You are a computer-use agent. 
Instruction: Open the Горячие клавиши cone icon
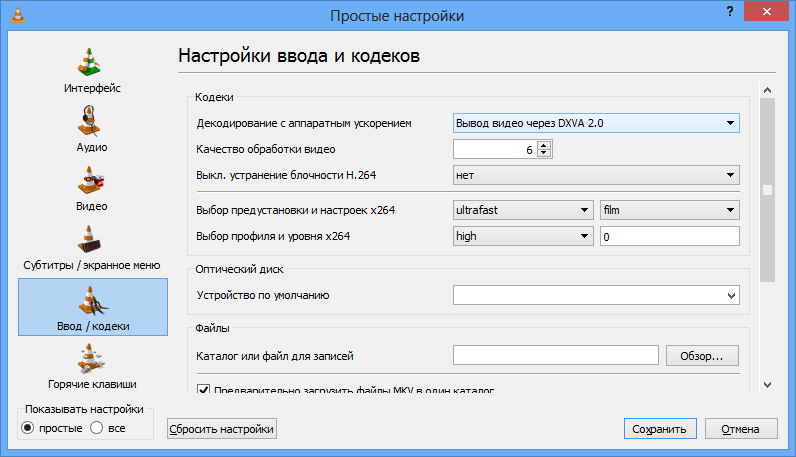coord(92,359)
